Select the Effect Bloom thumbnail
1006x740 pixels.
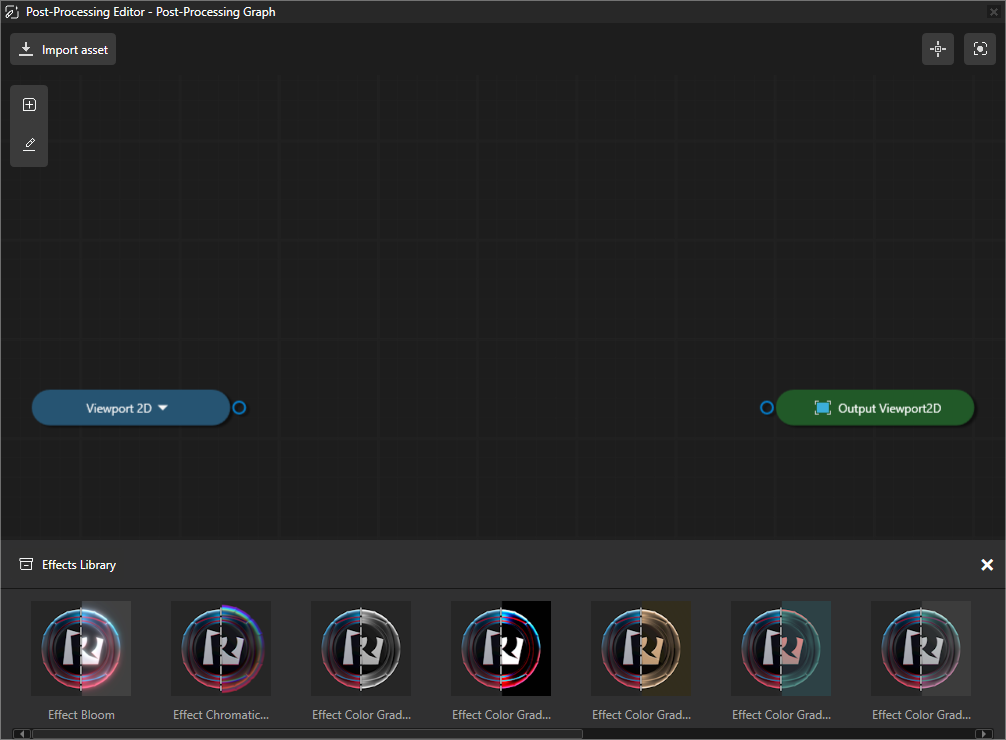(x=81, y=648)
